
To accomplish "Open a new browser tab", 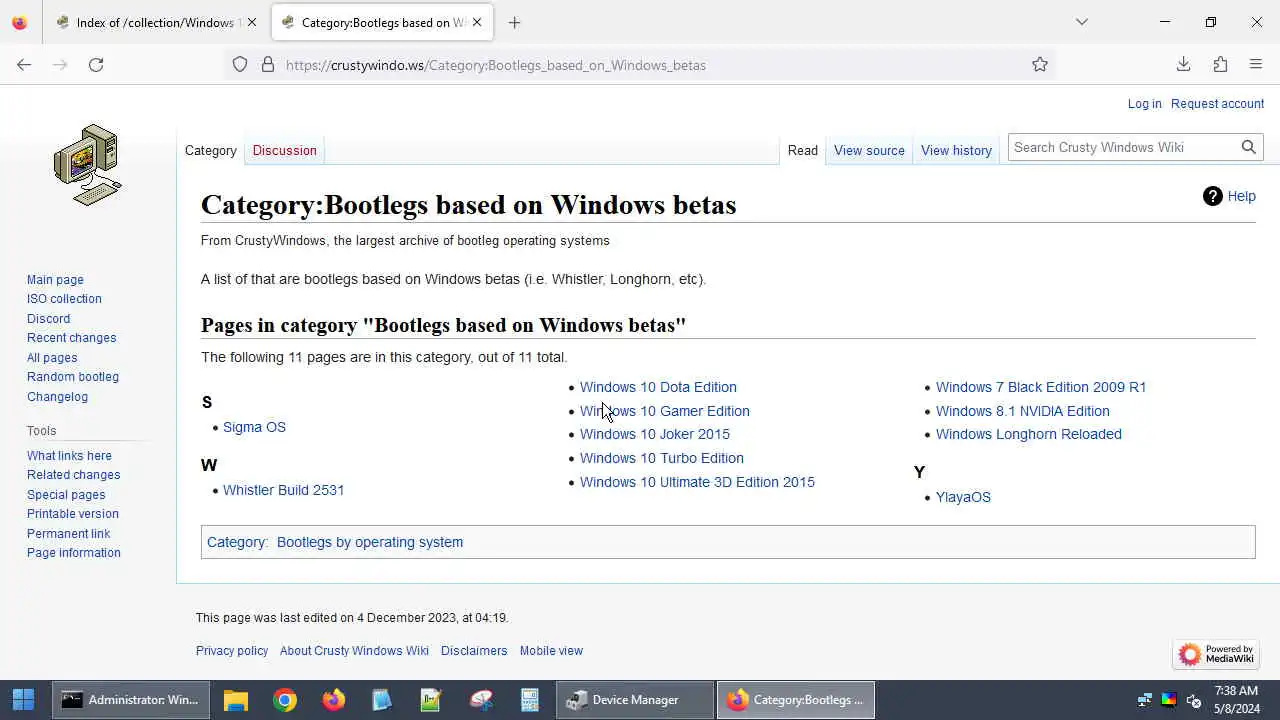I will 514,22.
